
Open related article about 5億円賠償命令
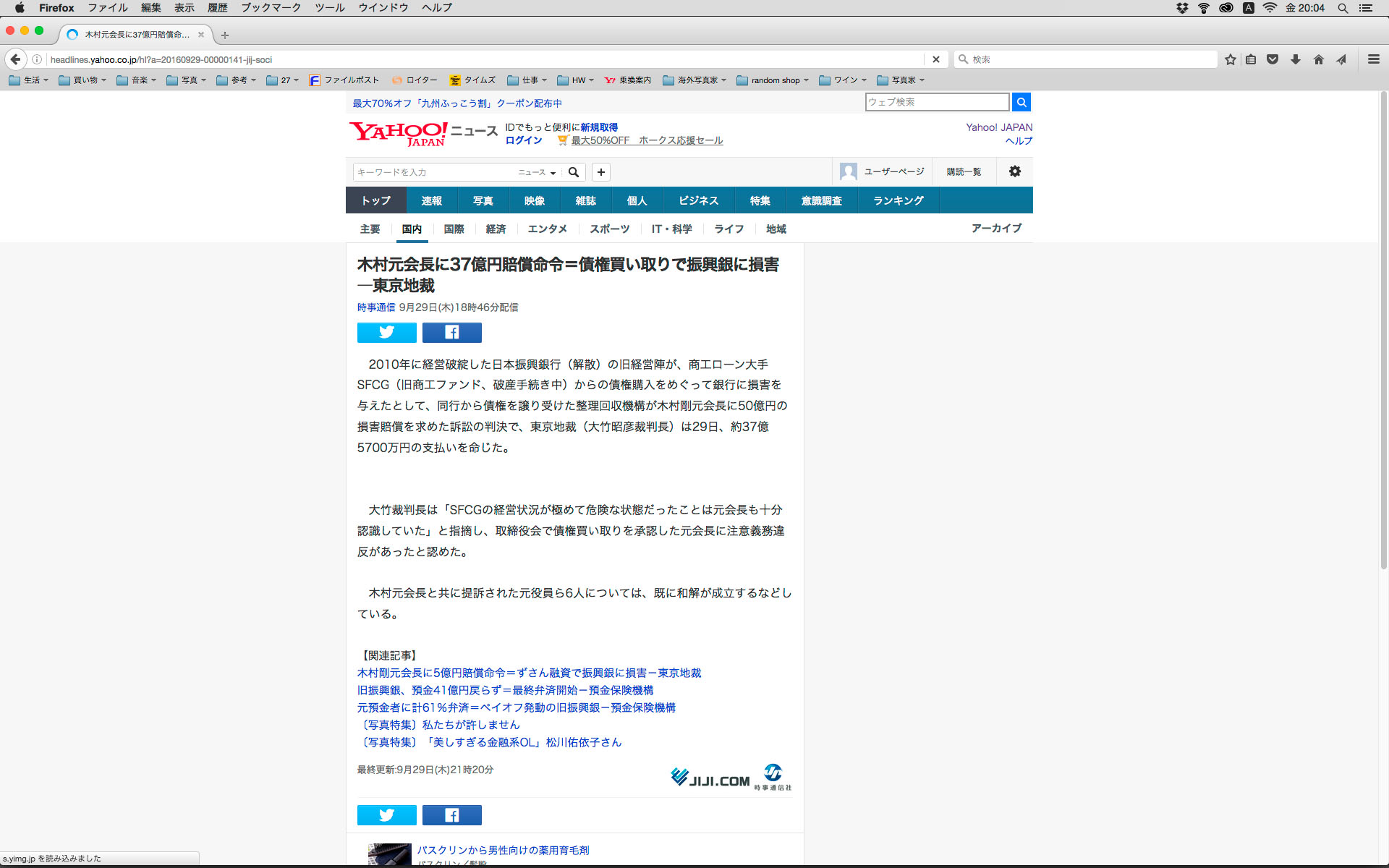pyautogui.click(x=528, y=673)
